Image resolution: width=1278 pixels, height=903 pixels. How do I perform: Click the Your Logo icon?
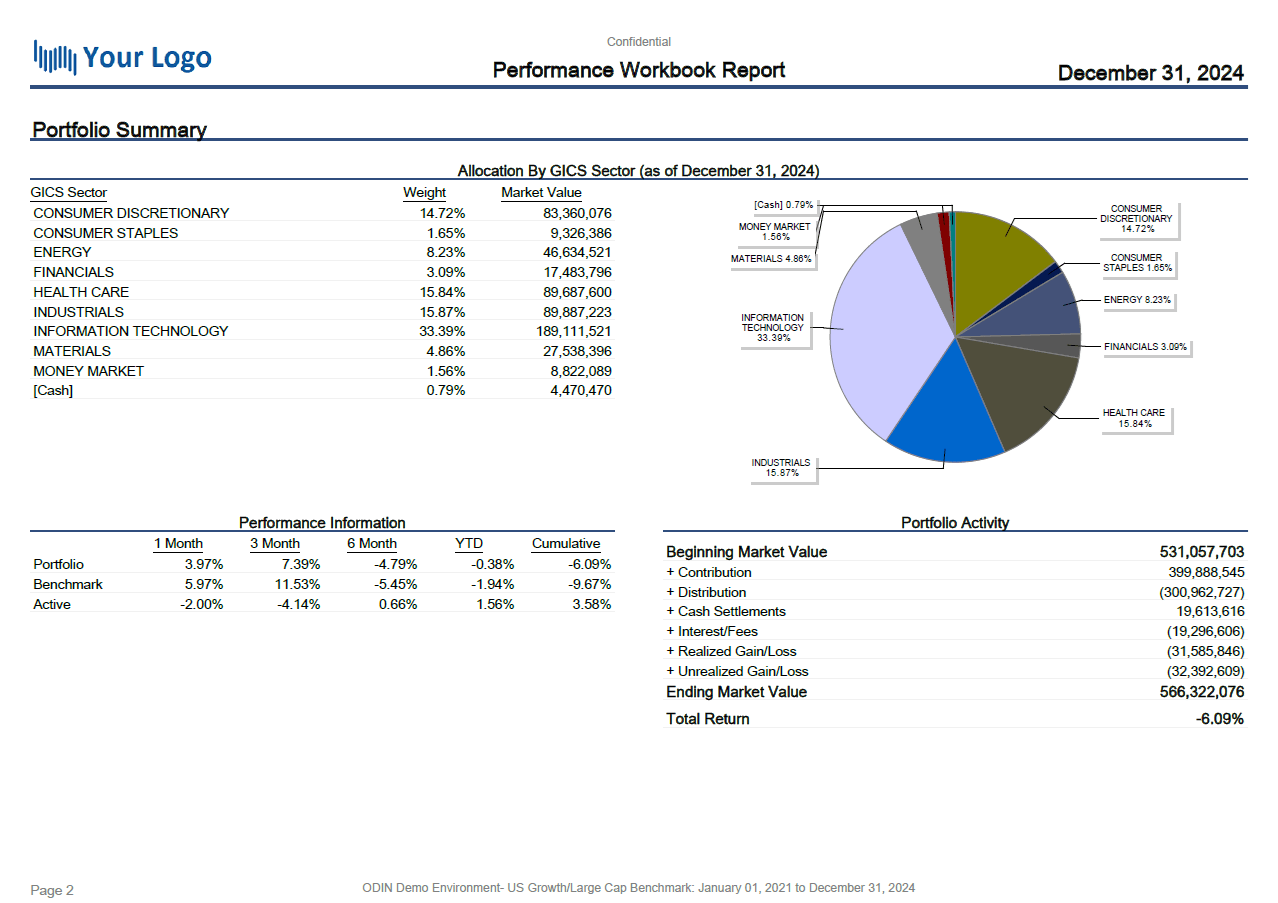[x=122, y=57]
